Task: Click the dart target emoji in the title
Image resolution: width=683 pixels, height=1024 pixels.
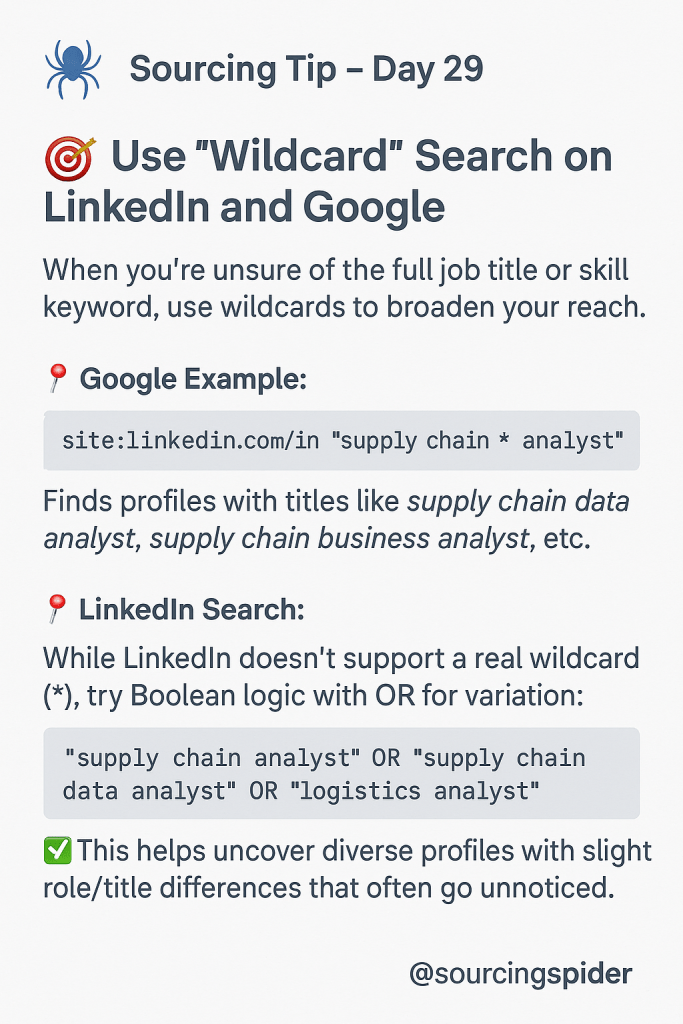Action: (70, 158)
